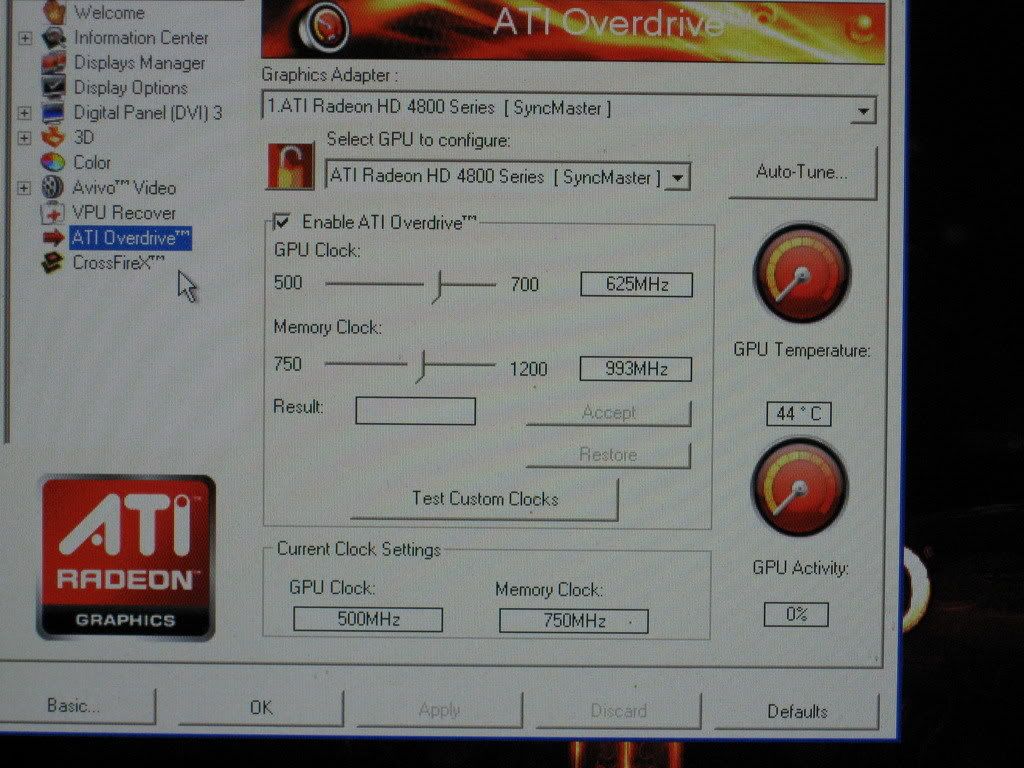Screen dimensions: 1024x768
Task: Select Welcome in the settings tree
Action: pos(109,12)
